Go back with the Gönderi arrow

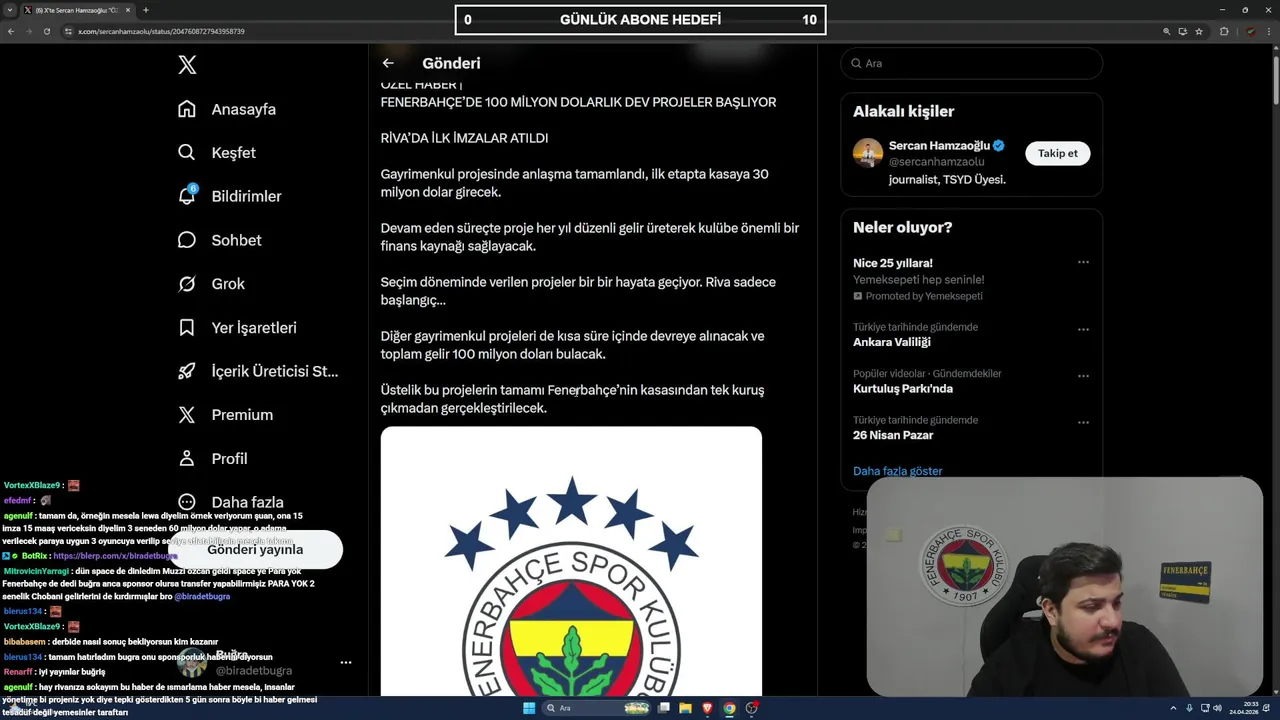(388, 63)
